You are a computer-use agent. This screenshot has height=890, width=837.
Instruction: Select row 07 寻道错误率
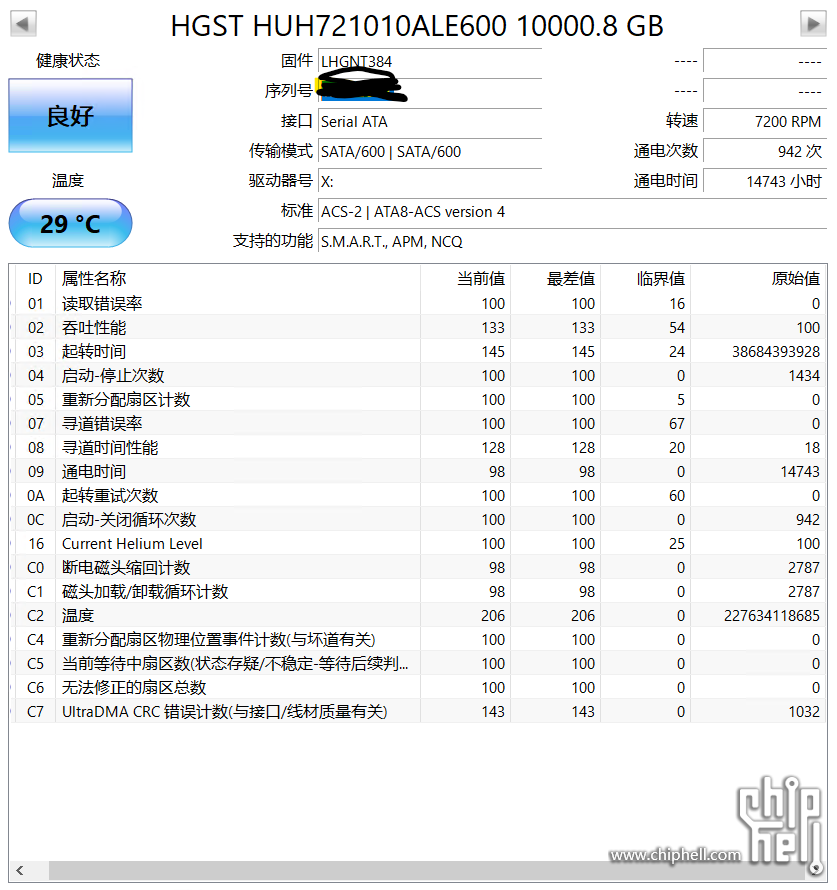418,423
